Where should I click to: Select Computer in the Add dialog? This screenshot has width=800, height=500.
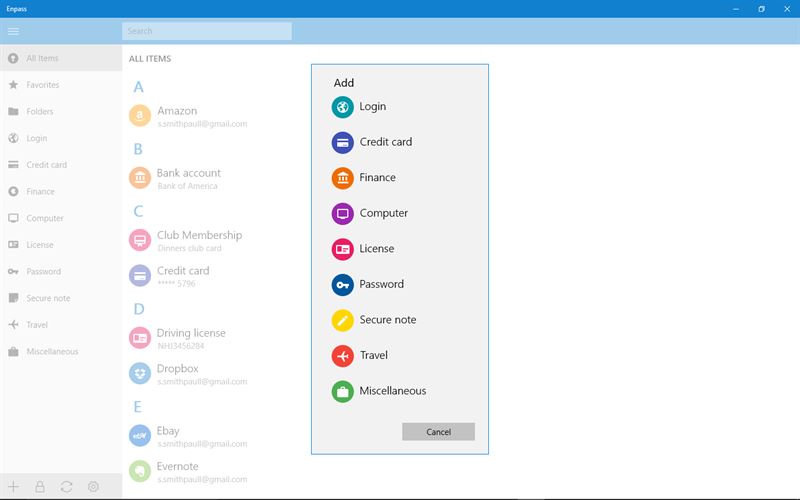[x=384, y=213]
